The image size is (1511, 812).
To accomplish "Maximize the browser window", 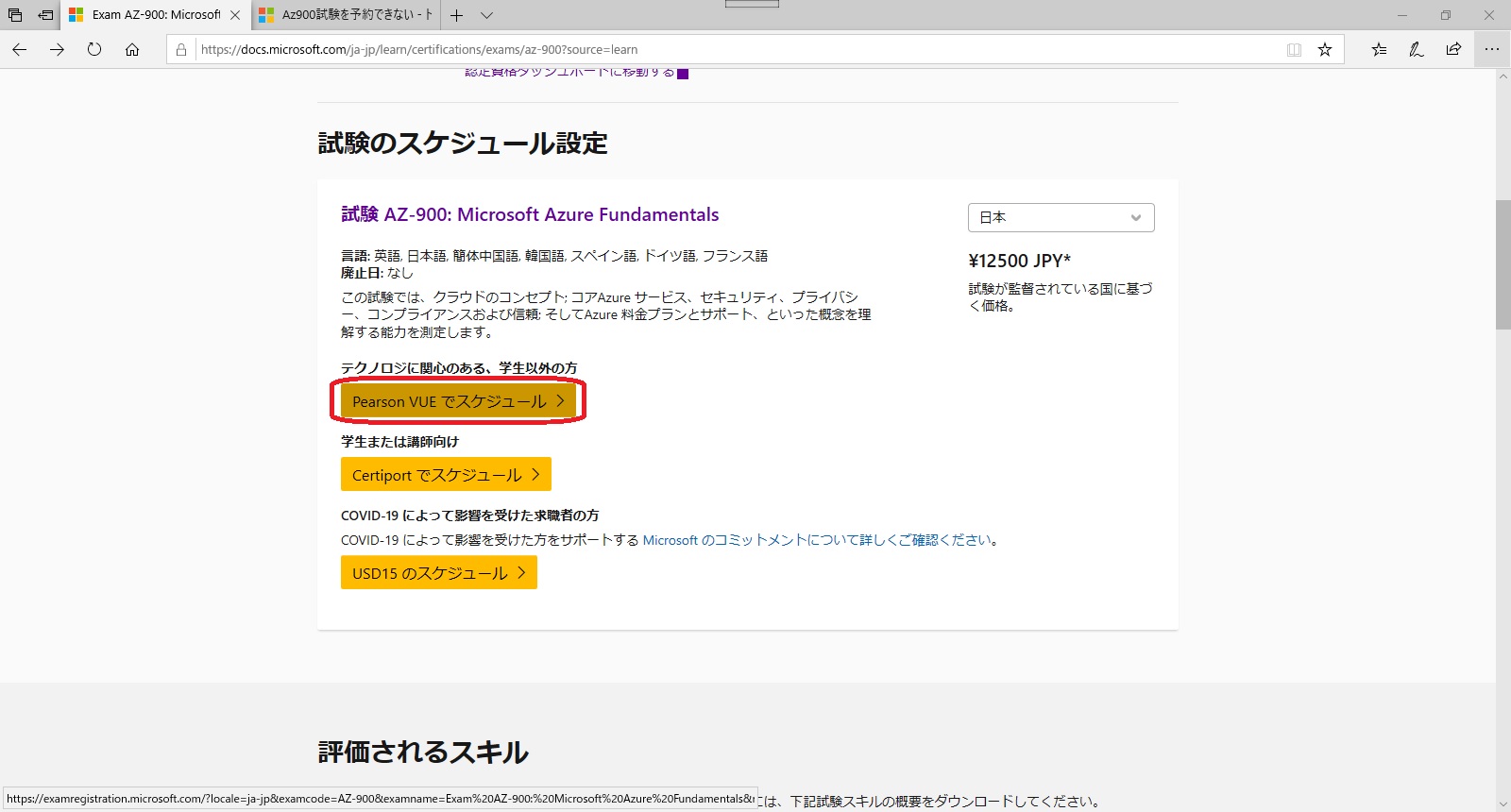I will [1446, 15].
